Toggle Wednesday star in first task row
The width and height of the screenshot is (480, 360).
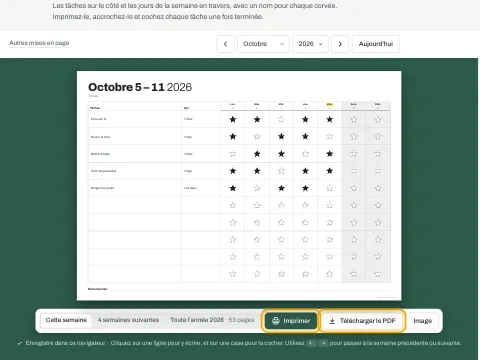[x=281, y=119]
